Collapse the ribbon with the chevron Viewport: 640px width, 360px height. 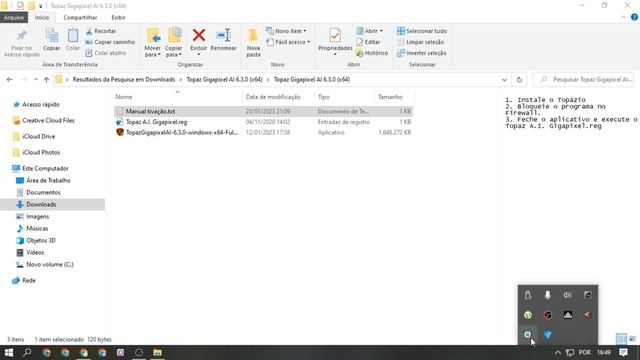point(623,17)
